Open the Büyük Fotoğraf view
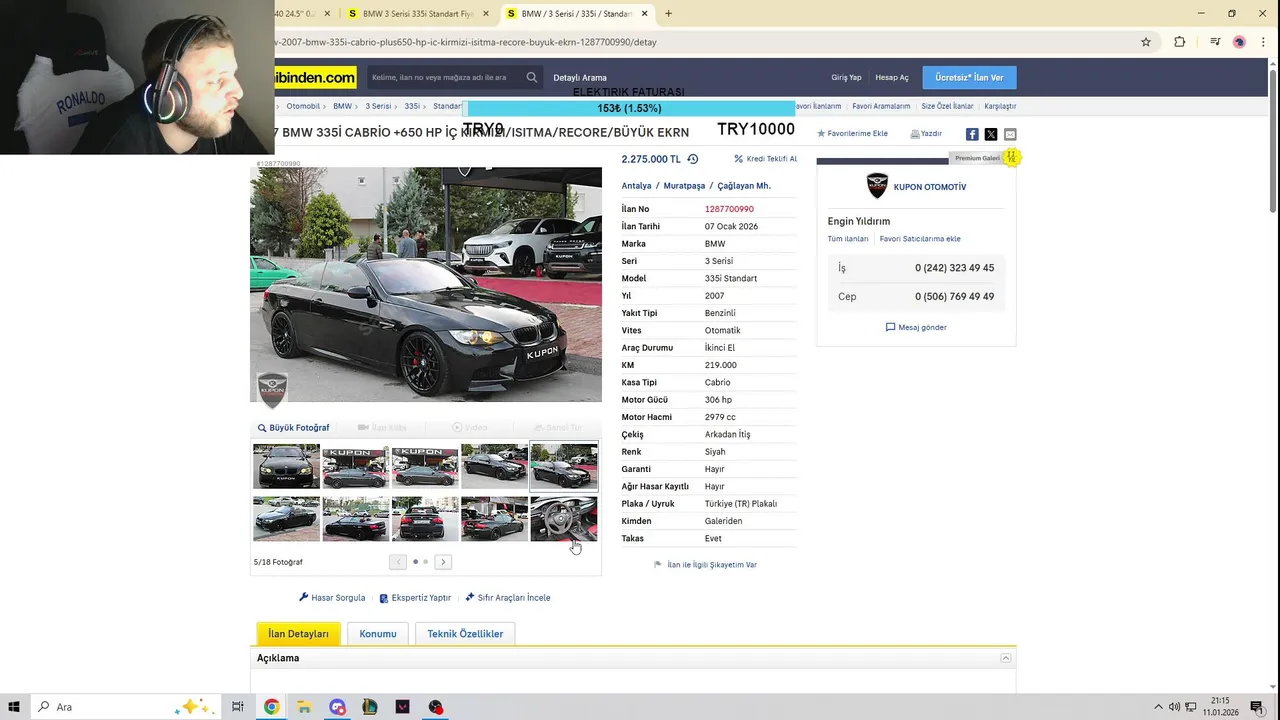 (293, 427)
